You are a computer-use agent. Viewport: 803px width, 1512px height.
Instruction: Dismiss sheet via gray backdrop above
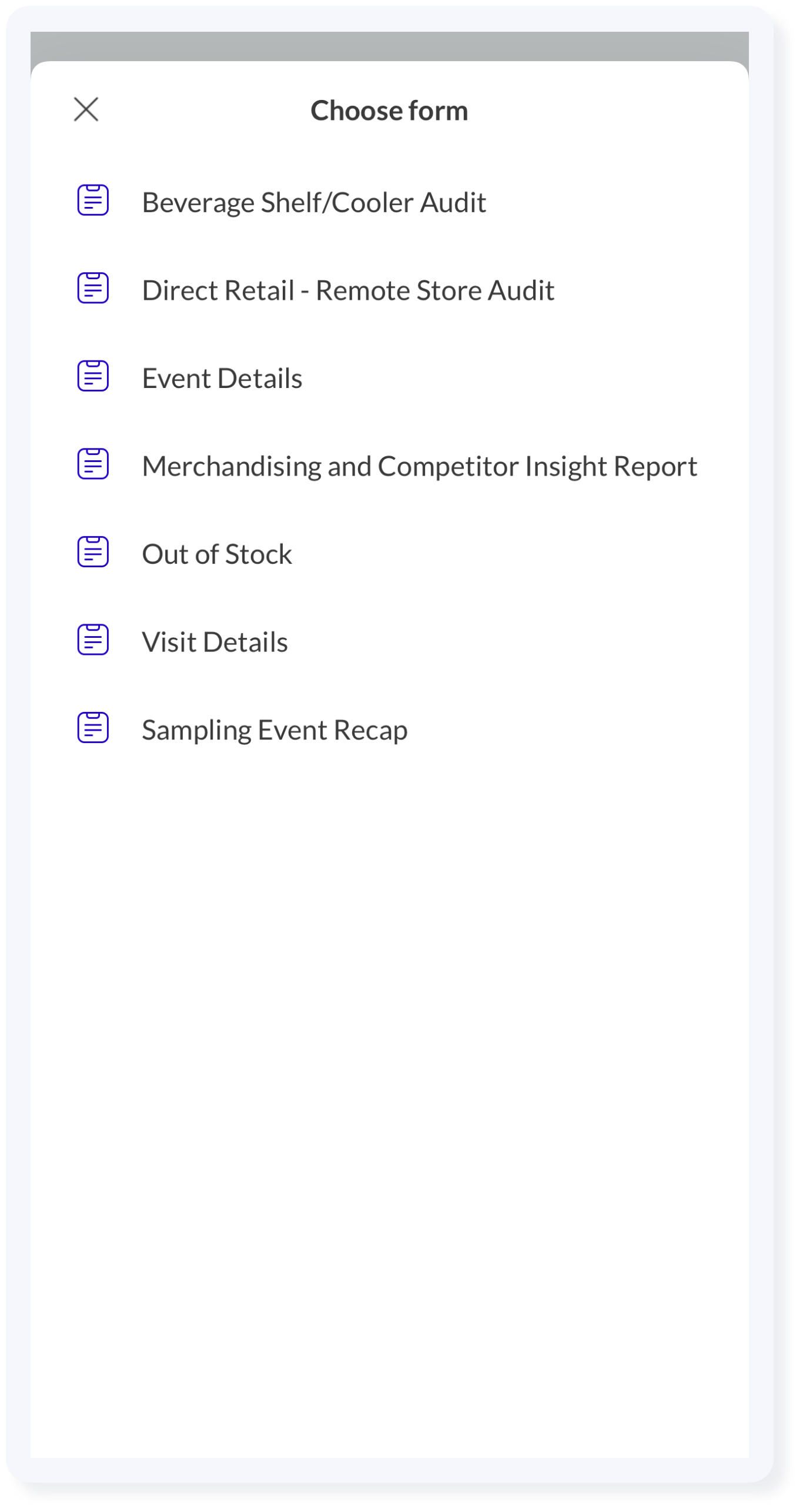tap(390, 45)
